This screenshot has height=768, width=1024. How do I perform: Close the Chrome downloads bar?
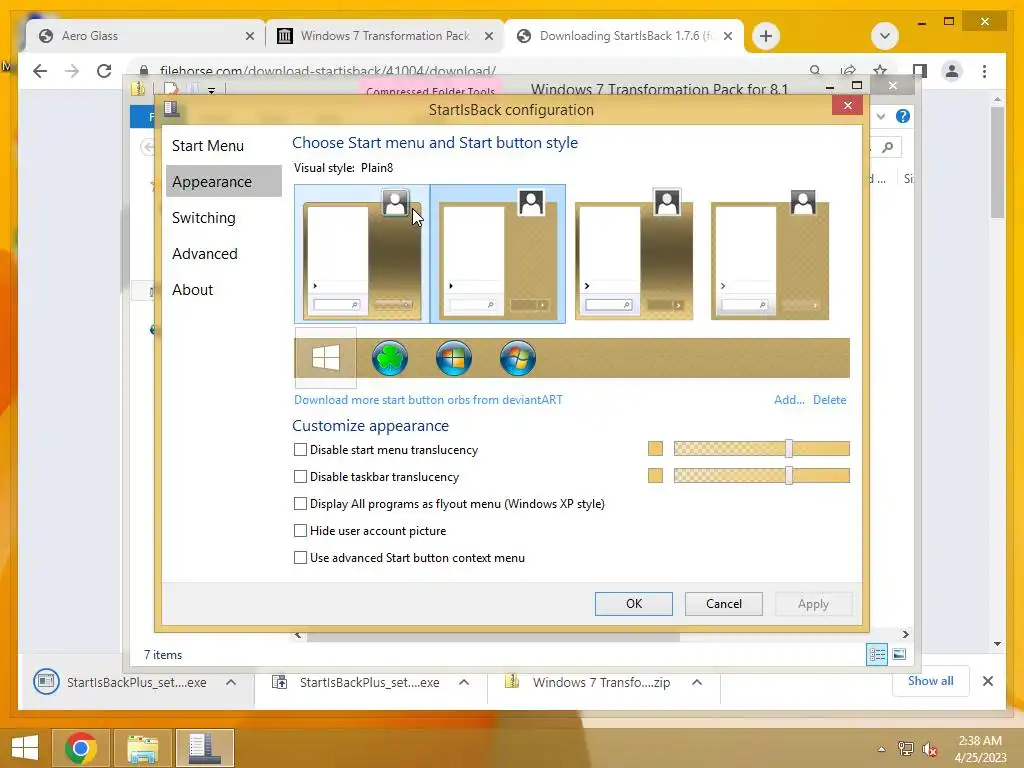(987, 681)
